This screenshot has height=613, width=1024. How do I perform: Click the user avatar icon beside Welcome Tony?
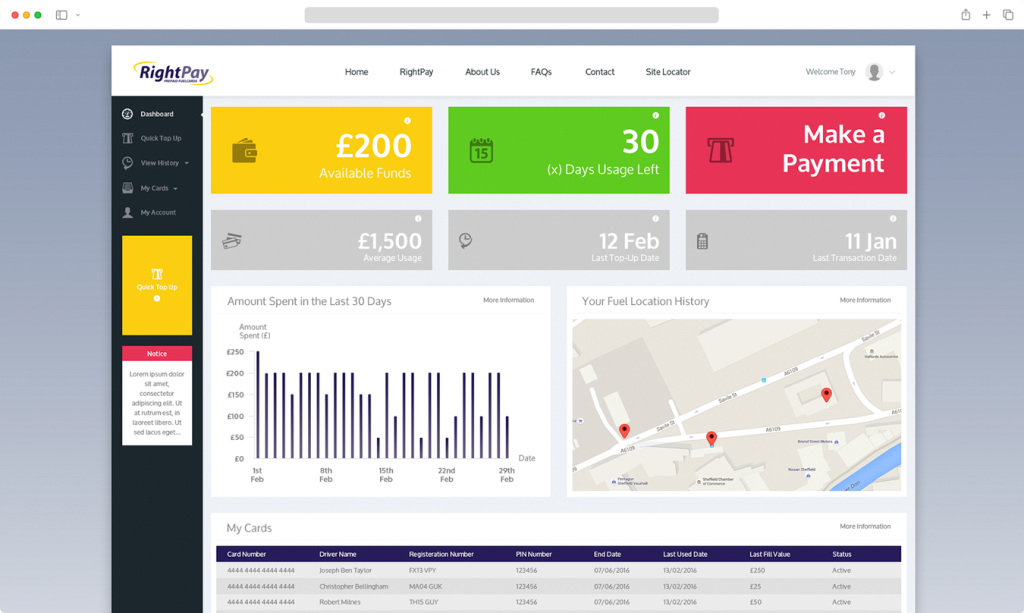(874, 72)
